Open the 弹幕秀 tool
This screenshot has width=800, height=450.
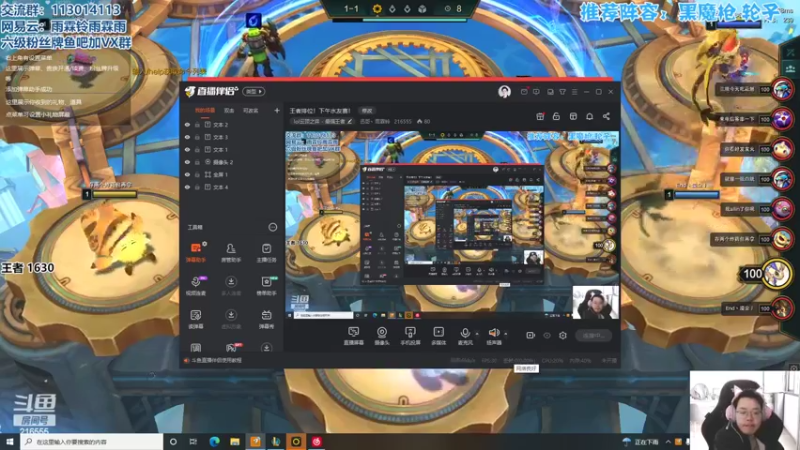click(266, 319)
